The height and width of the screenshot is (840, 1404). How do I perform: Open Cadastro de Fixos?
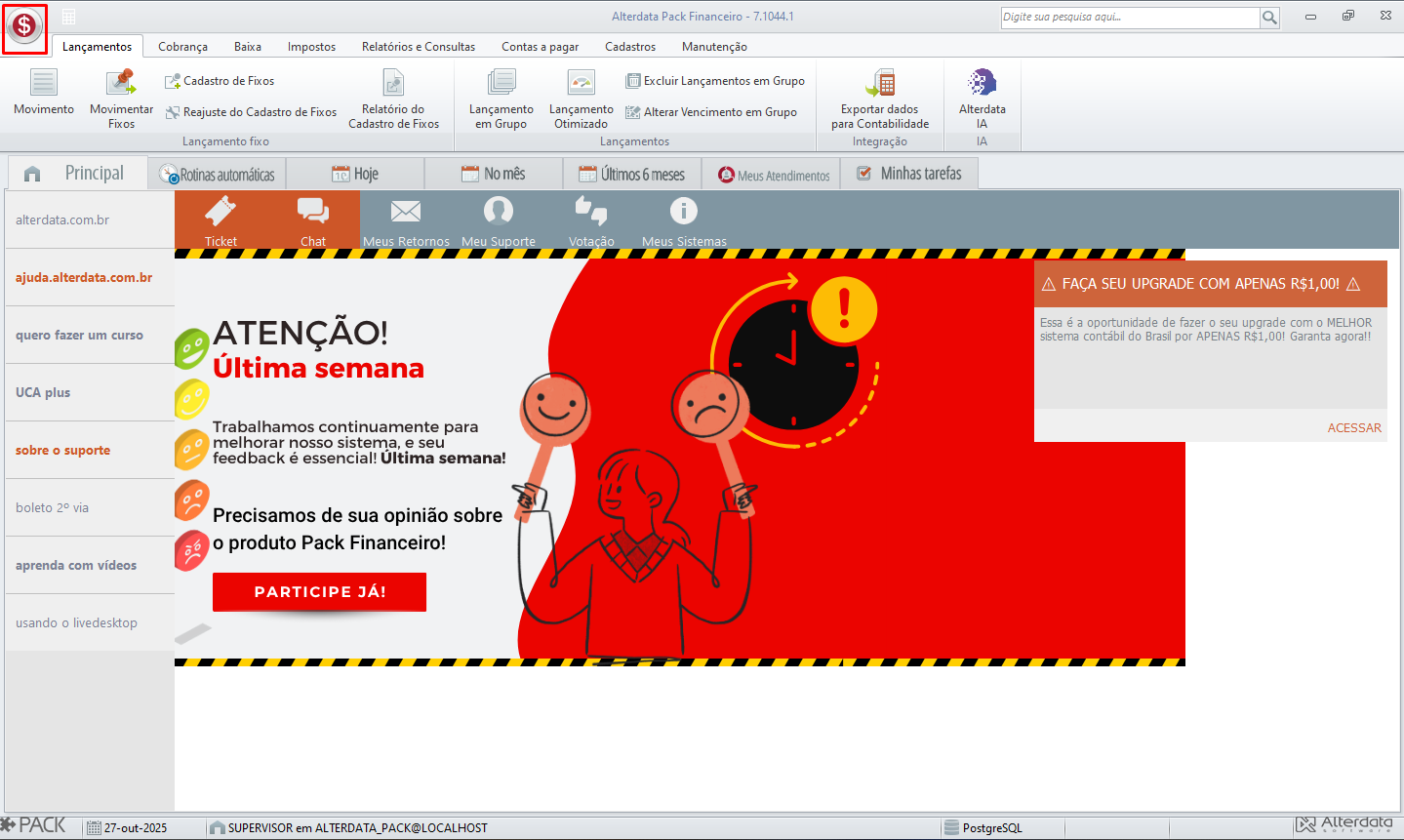220,81
